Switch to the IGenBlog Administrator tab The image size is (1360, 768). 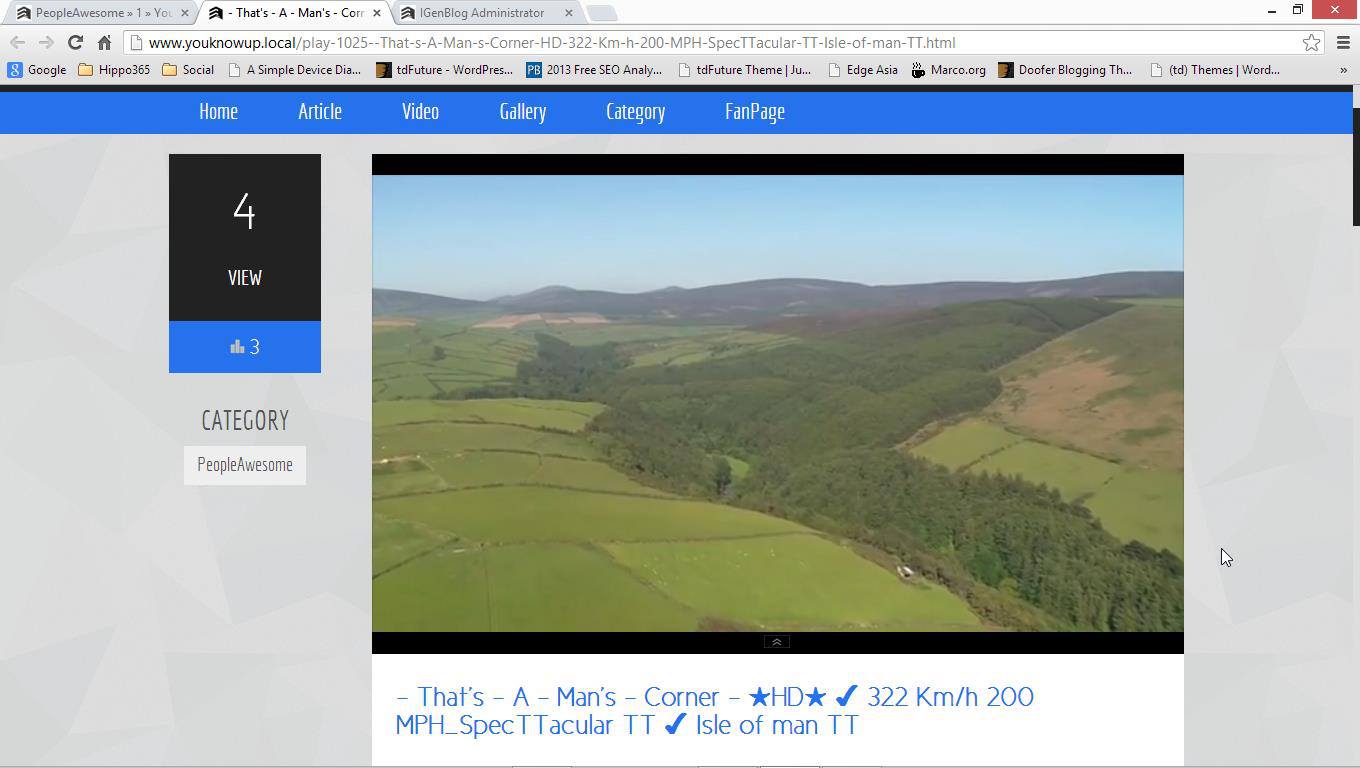pos(484,13)
